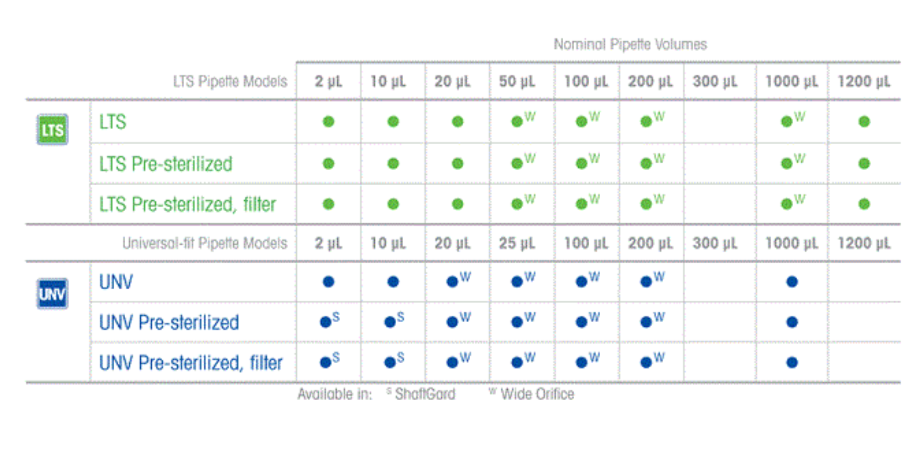Select the UNV Pre-sterilized, filter row label

click(x=191, y=363)
